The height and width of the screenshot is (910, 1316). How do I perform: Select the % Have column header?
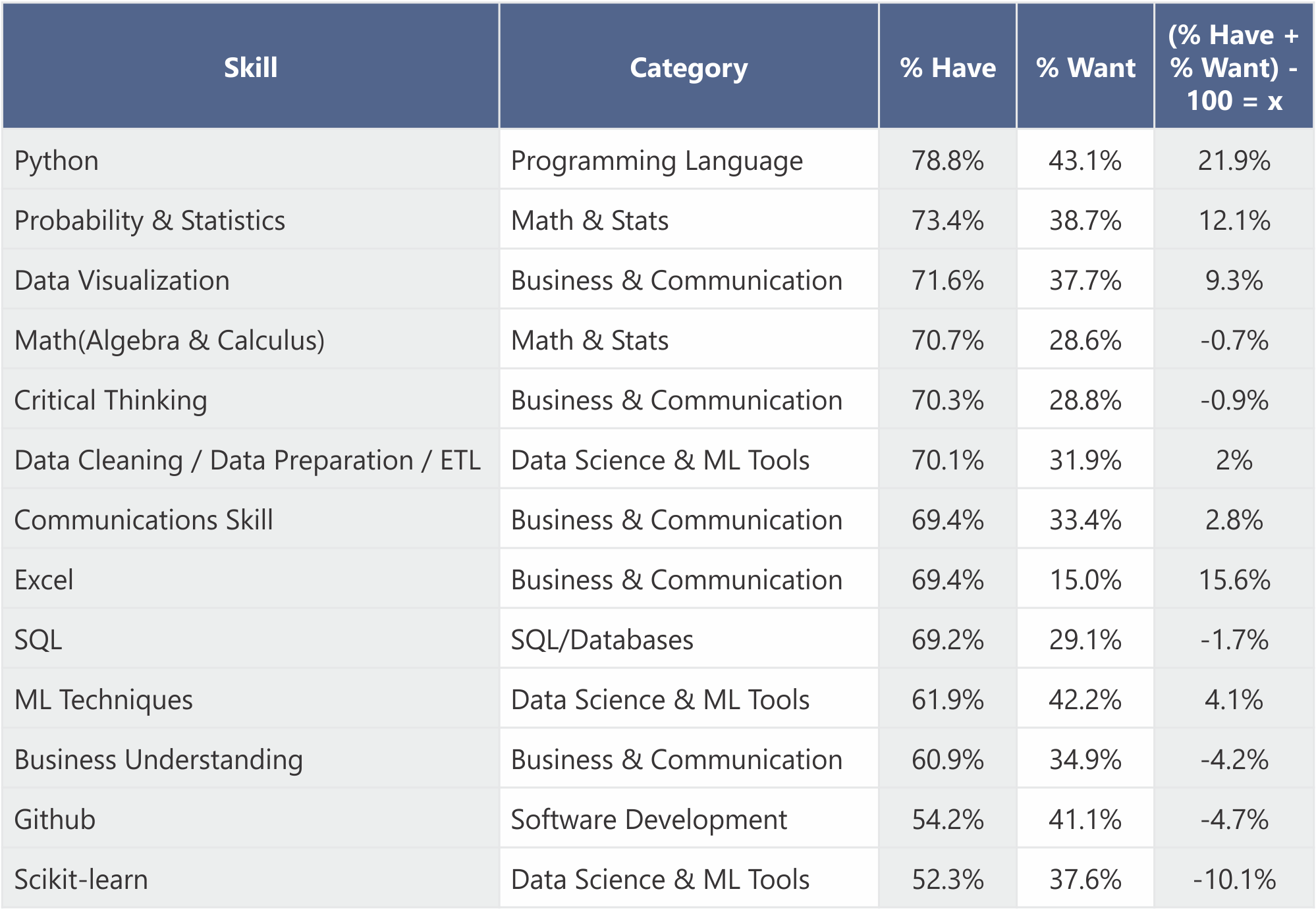click(947, 66)
